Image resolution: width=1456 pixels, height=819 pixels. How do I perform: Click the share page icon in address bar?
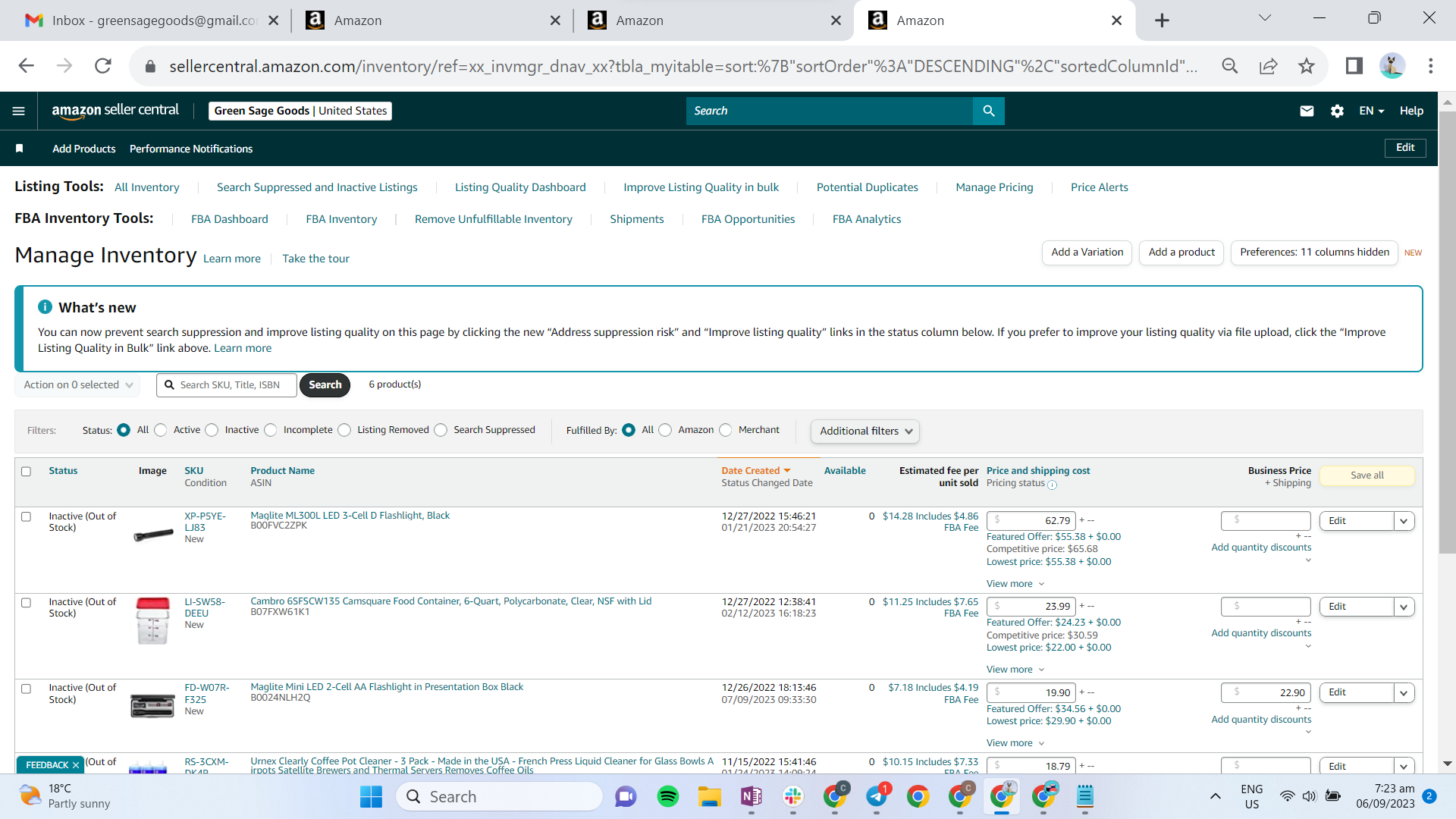[1269, 66]
